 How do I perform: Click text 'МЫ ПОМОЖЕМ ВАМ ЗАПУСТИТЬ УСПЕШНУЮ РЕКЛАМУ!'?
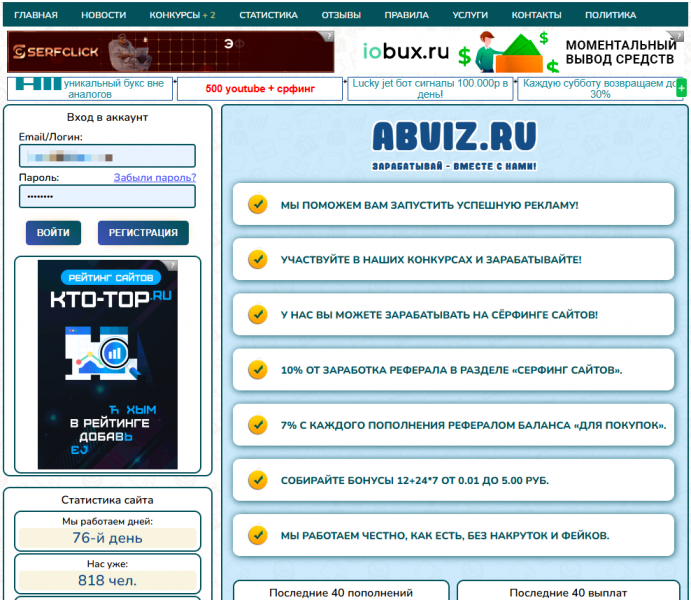tap(430, 205)
